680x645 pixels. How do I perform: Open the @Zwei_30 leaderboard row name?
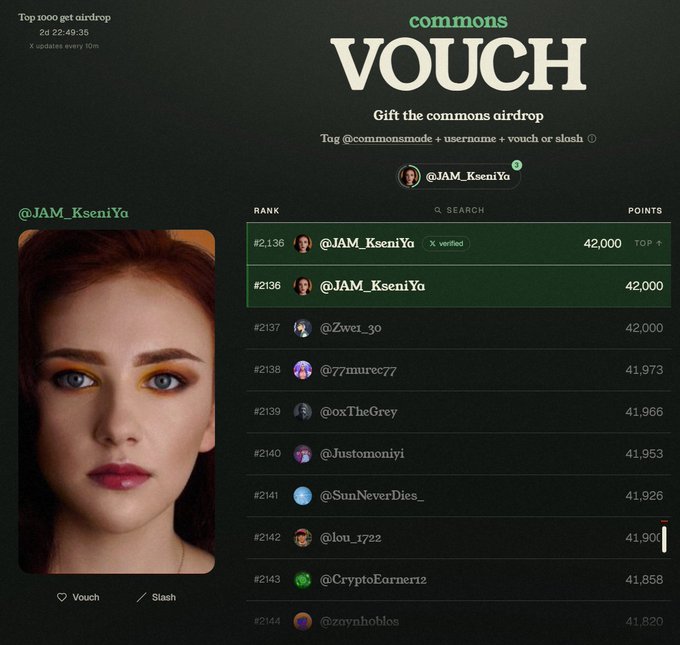click(x=350, y=328)
